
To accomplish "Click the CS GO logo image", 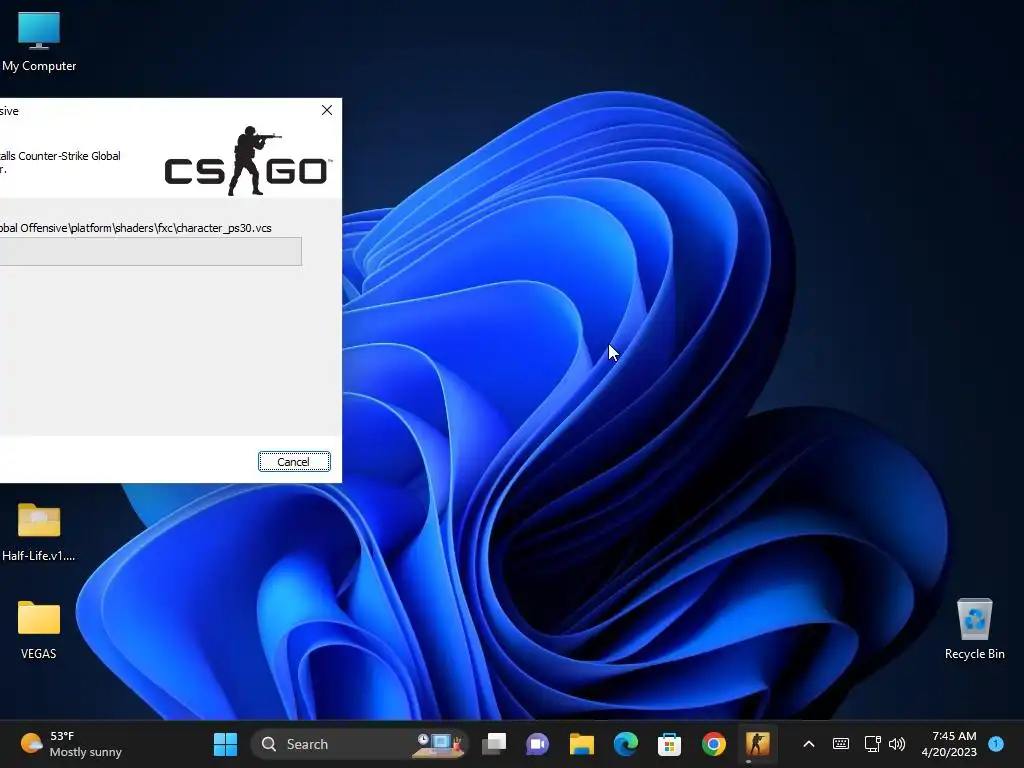I will [247, 161].
